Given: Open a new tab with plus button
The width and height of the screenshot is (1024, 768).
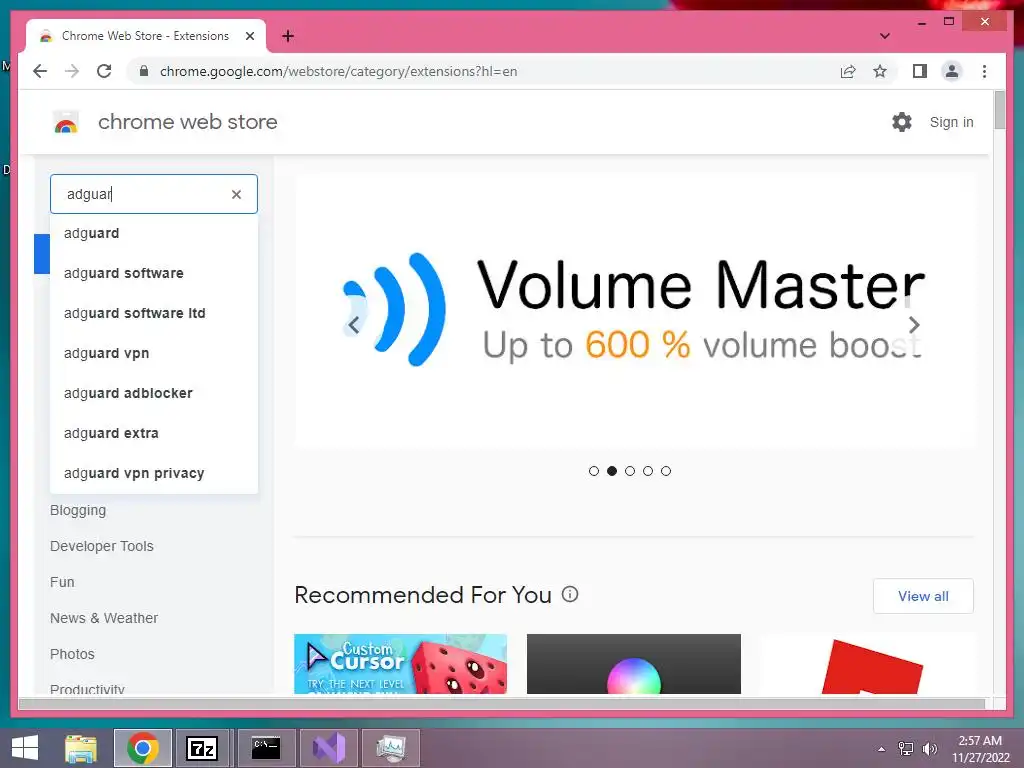Looking at the screenshot, I should point(288,36).
